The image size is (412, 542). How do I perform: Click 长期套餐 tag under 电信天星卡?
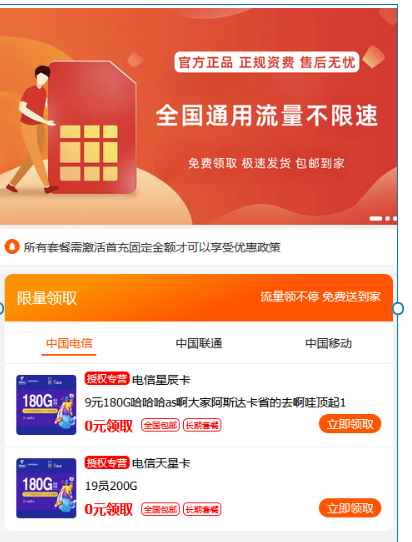[x=202, y=509]
